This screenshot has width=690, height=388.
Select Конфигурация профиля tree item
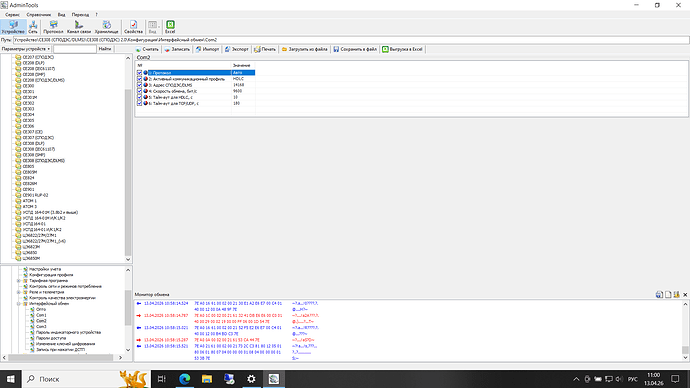pyautogui.click(x=51, y=275)
